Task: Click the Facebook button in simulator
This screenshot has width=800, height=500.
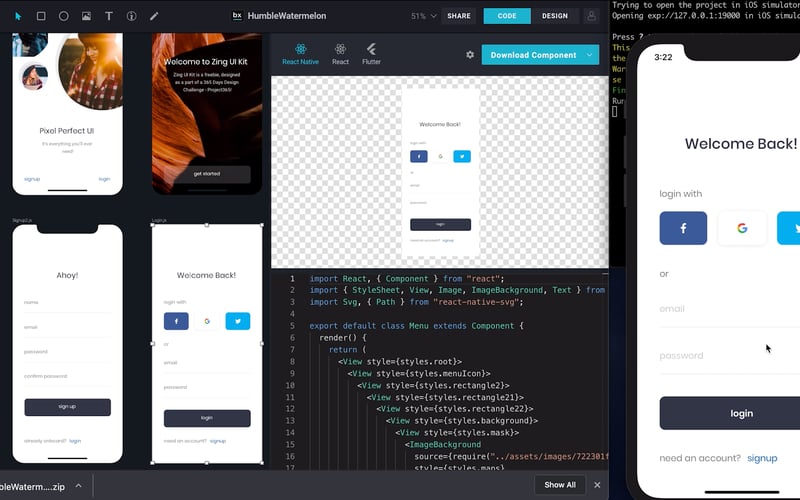Action: (x=683, y=228)
